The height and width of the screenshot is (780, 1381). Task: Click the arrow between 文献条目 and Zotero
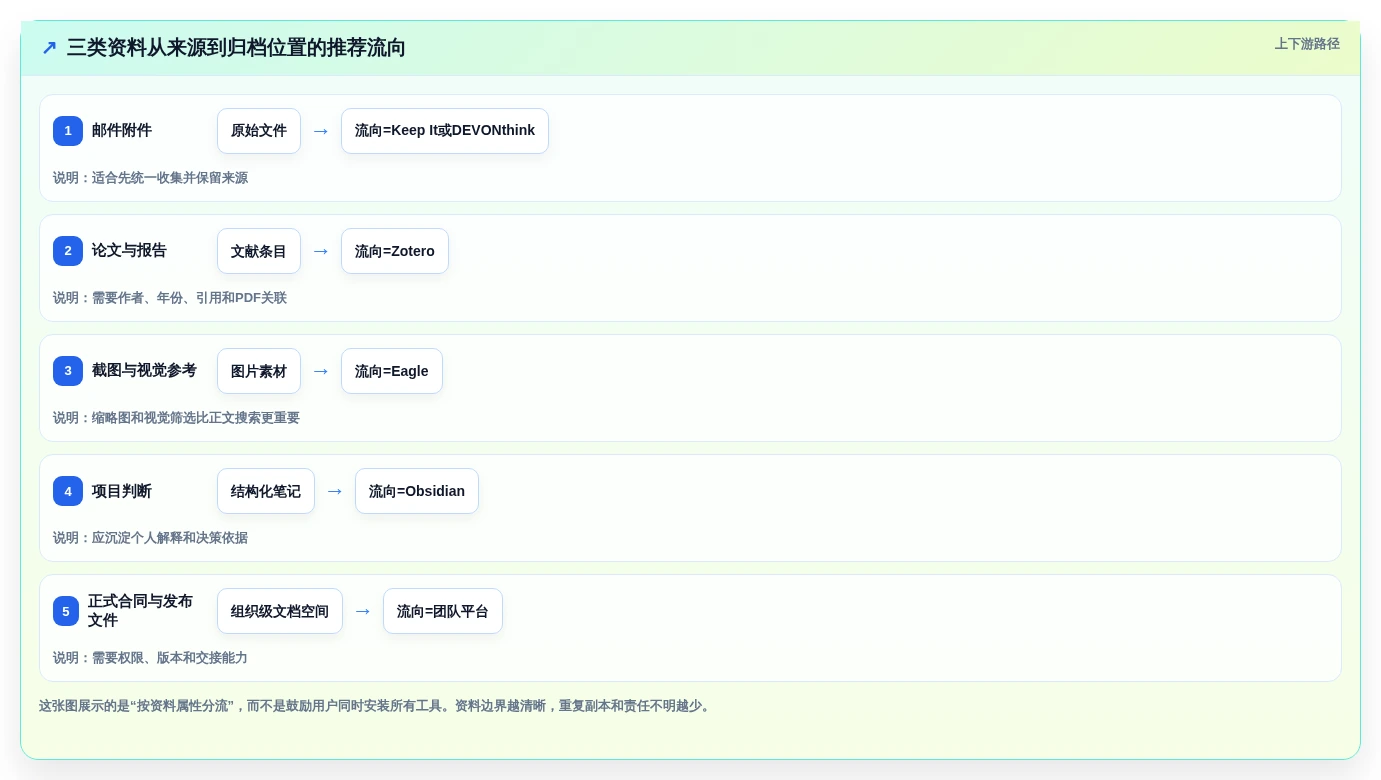(x=321, y=251)
